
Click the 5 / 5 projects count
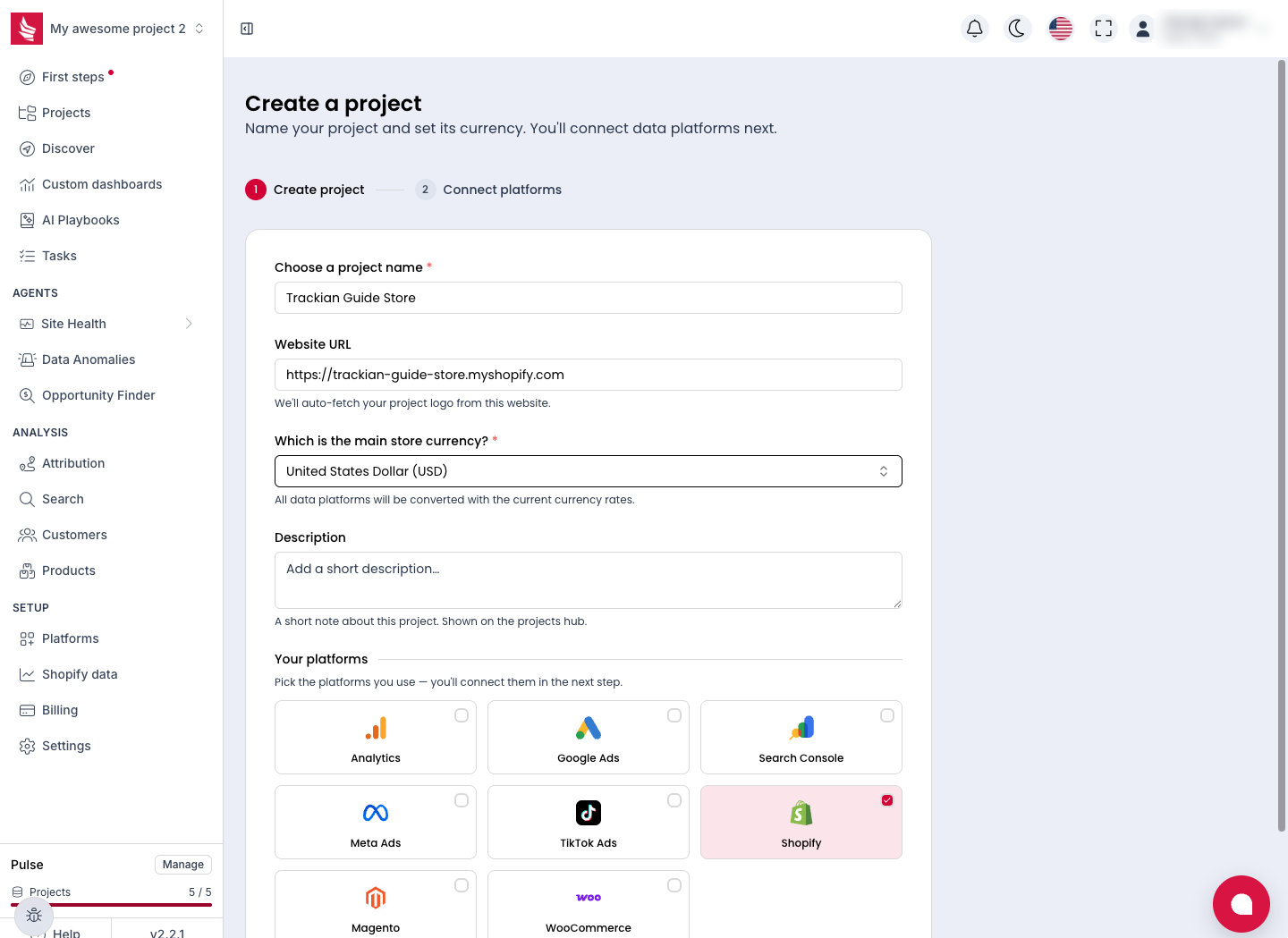(200, 892)
